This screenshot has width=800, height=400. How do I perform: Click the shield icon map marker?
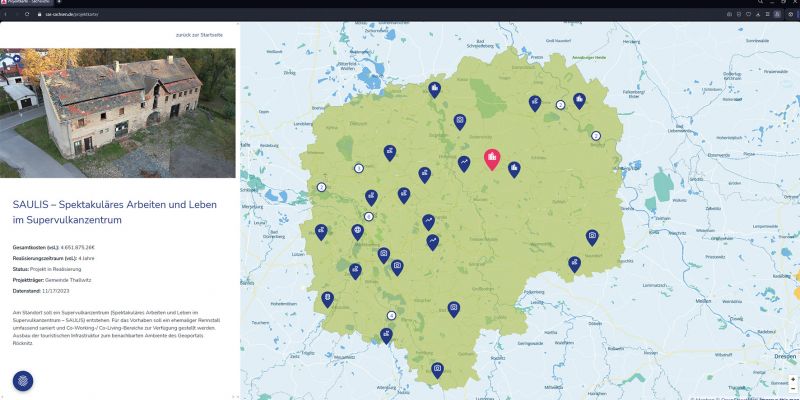(x=327, y=299)
